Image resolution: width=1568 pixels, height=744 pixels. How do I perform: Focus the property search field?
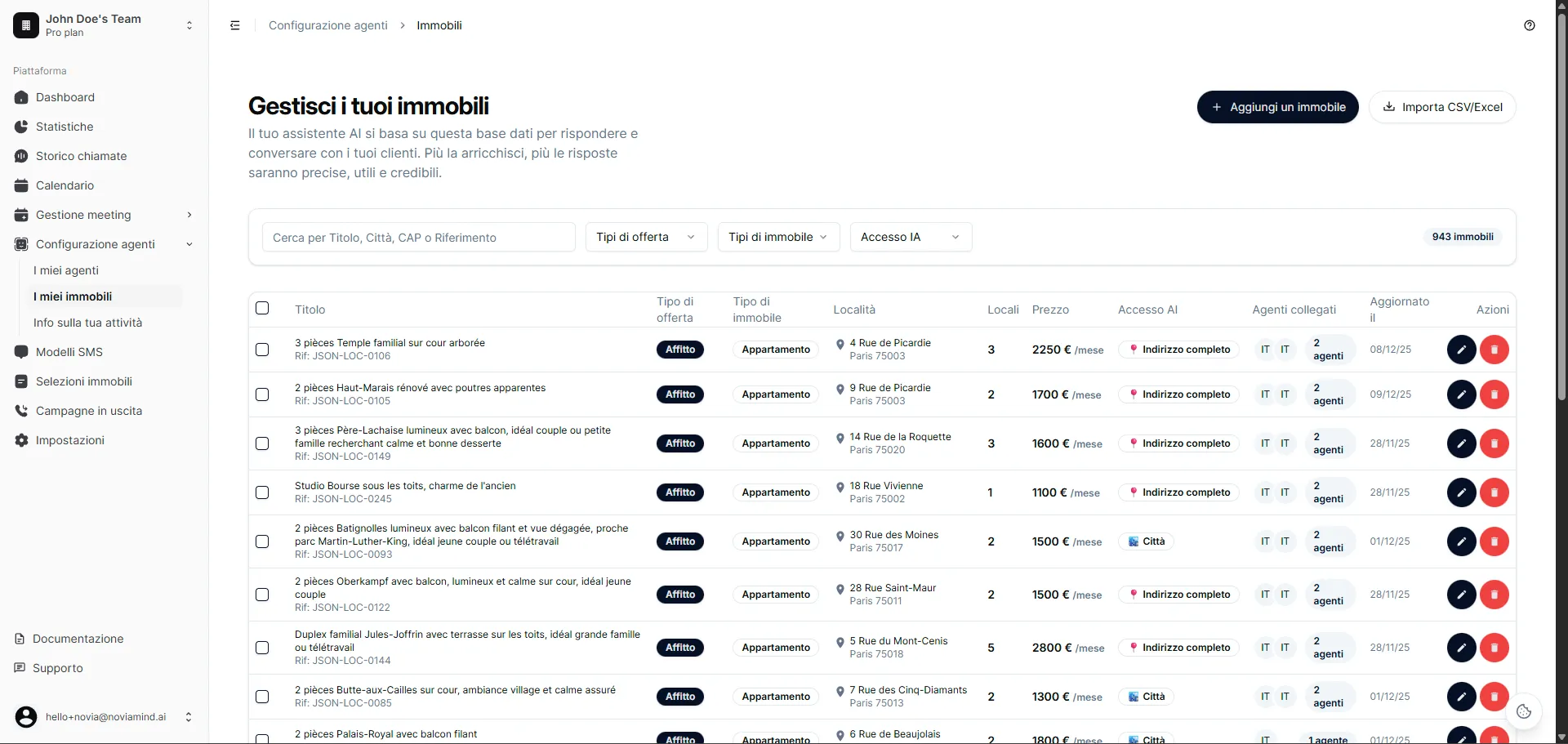tap(418, 238)
